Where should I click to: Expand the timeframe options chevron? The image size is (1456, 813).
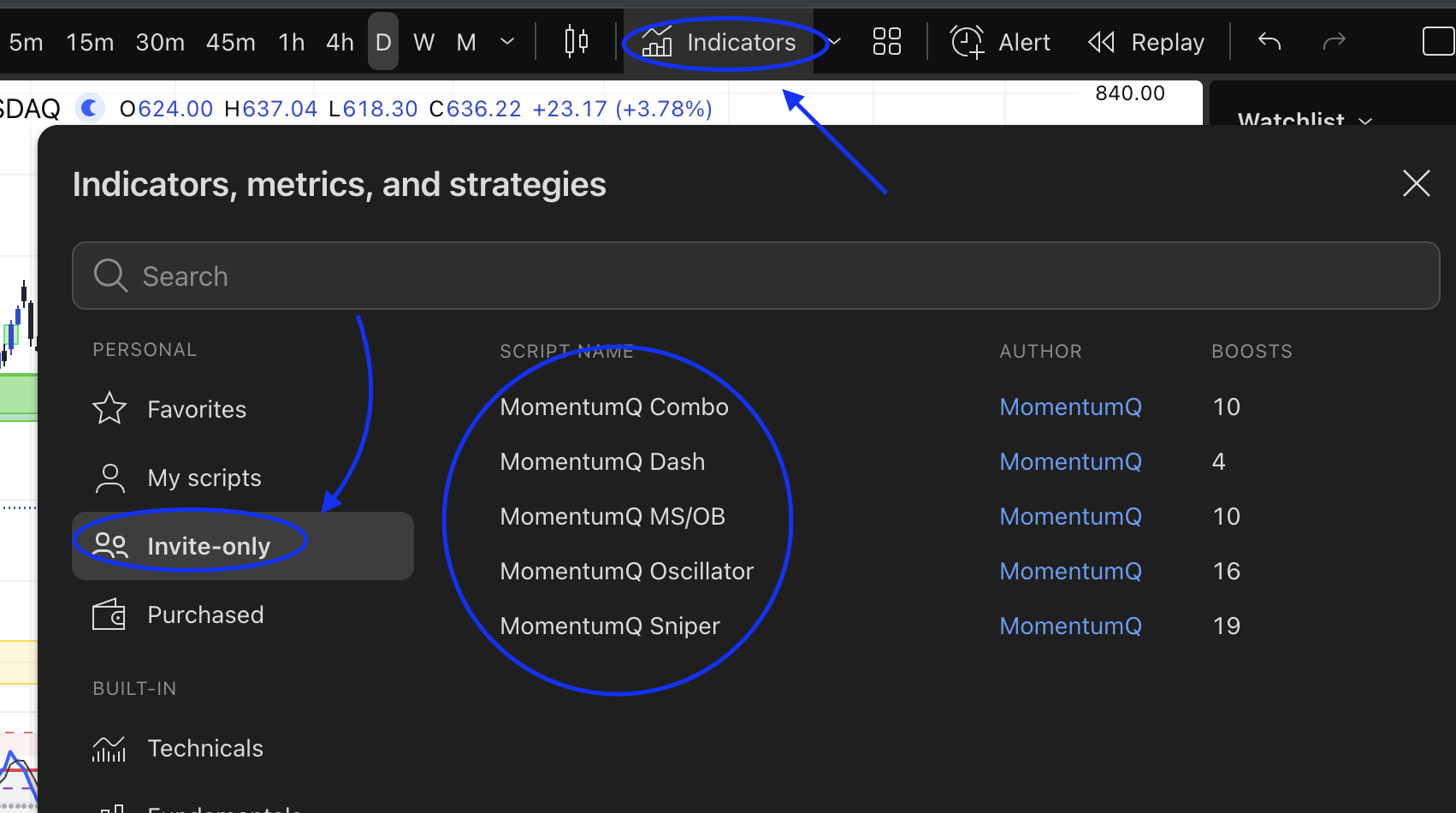coord(506,41)
